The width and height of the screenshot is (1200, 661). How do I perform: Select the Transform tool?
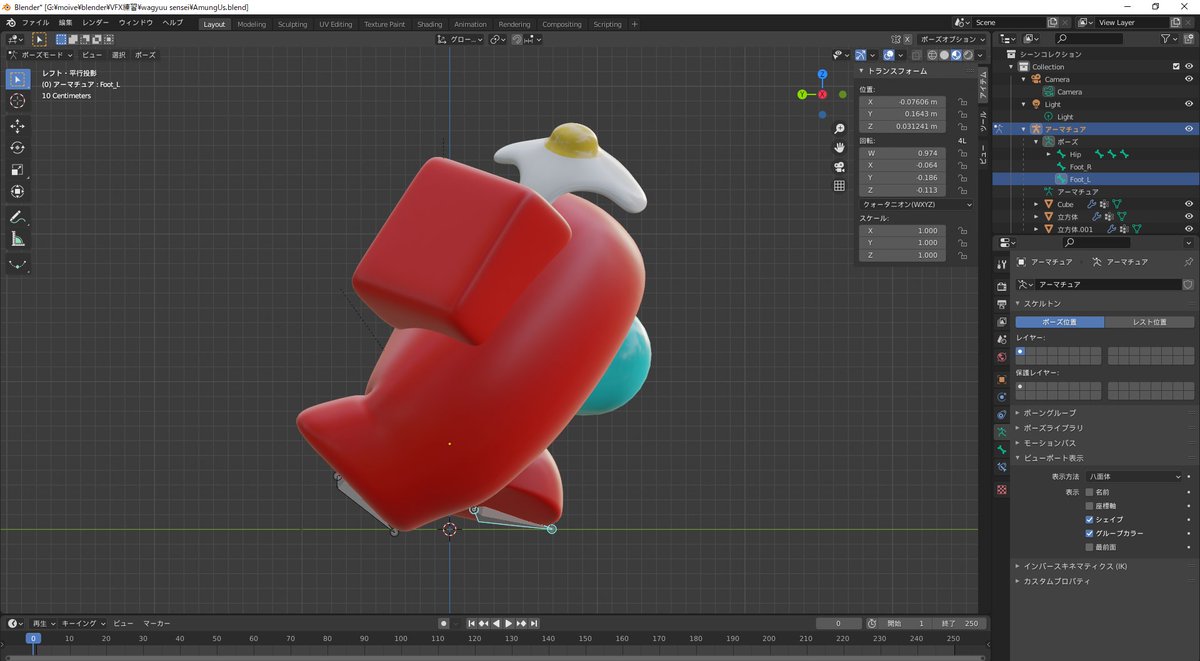point(18,191)
